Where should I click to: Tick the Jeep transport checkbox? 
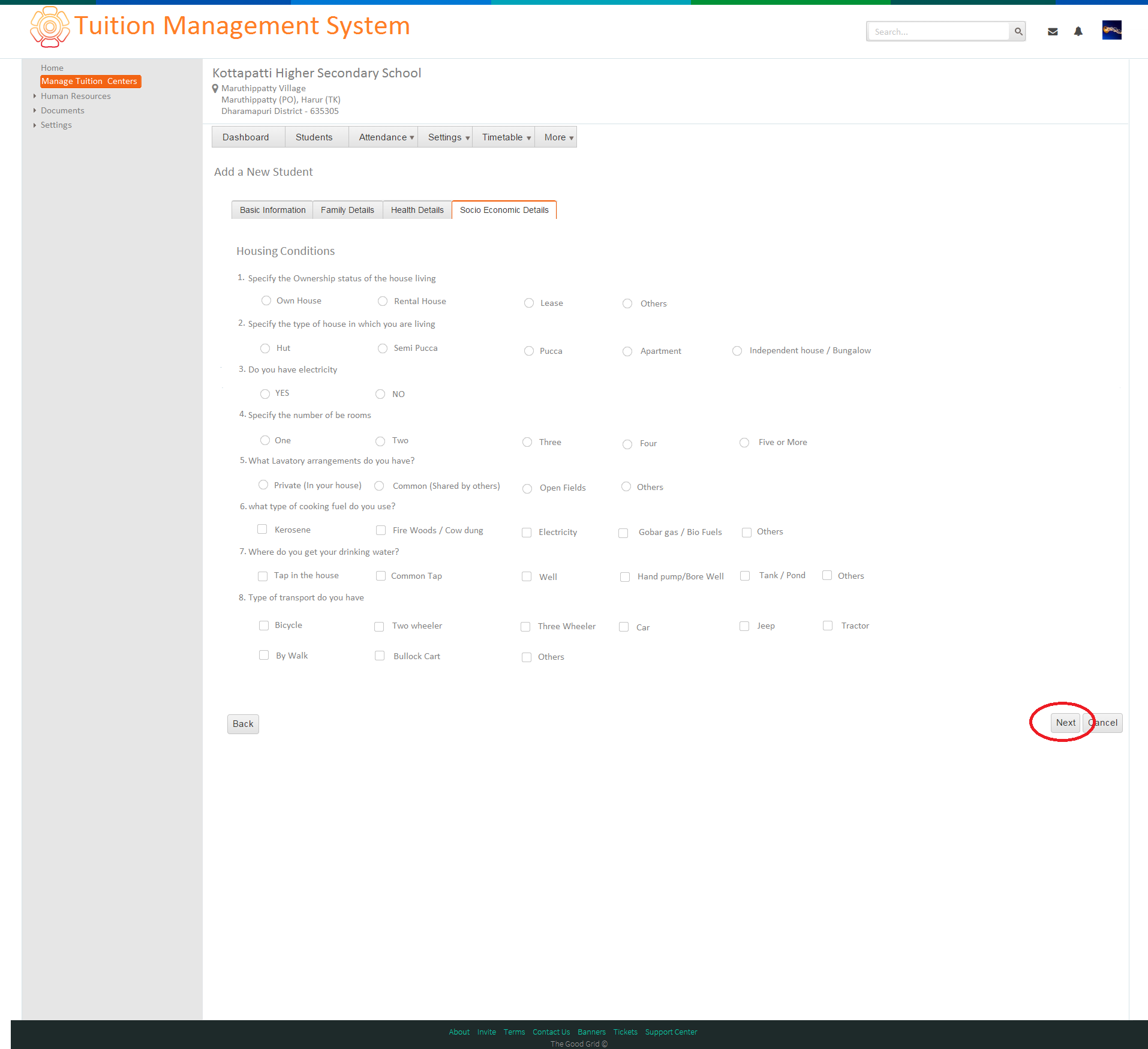(744, 626)
